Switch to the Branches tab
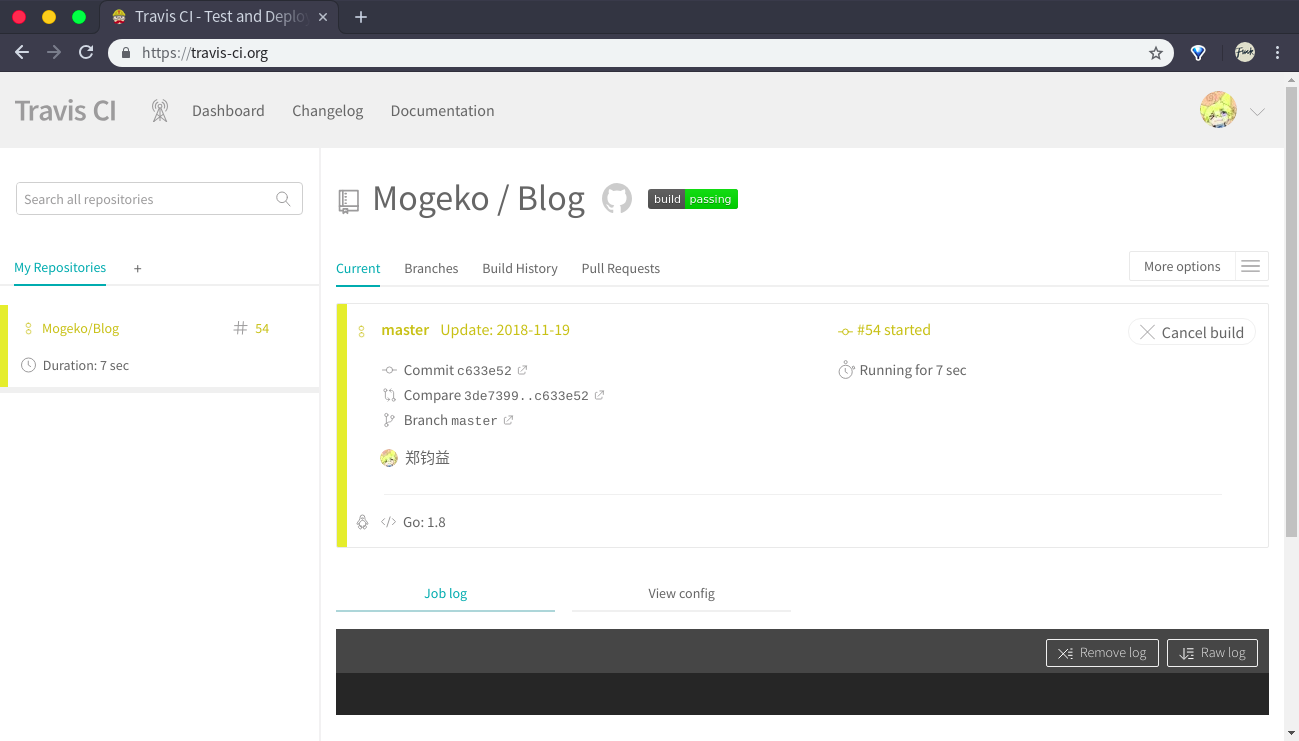Screen dimensions: 1299x741 coord(431,268)
